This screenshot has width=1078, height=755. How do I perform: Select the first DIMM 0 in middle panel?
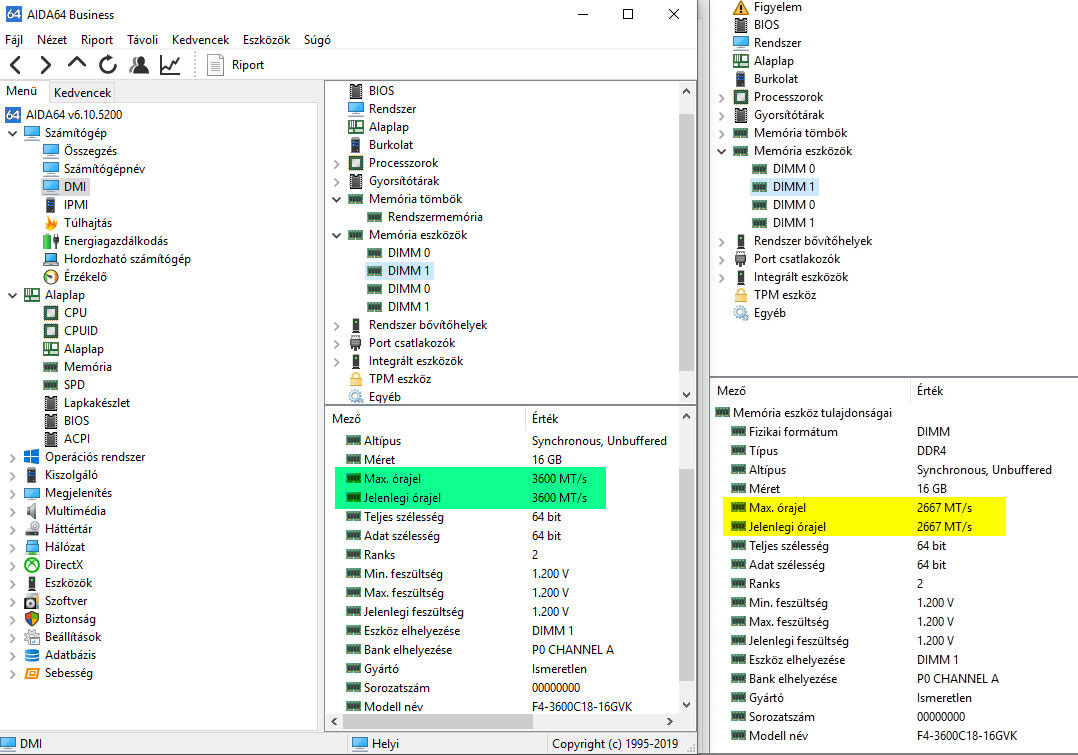408,252
